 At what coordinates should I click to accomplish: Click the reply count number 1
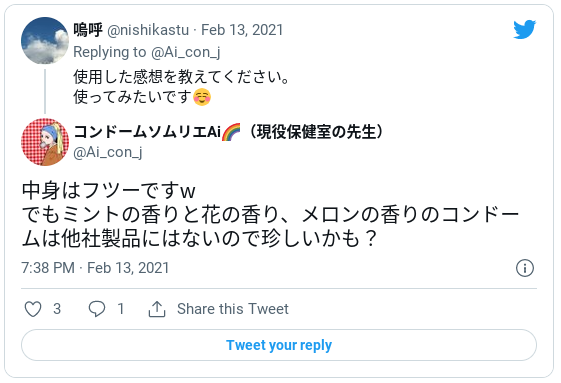(121, 309)
